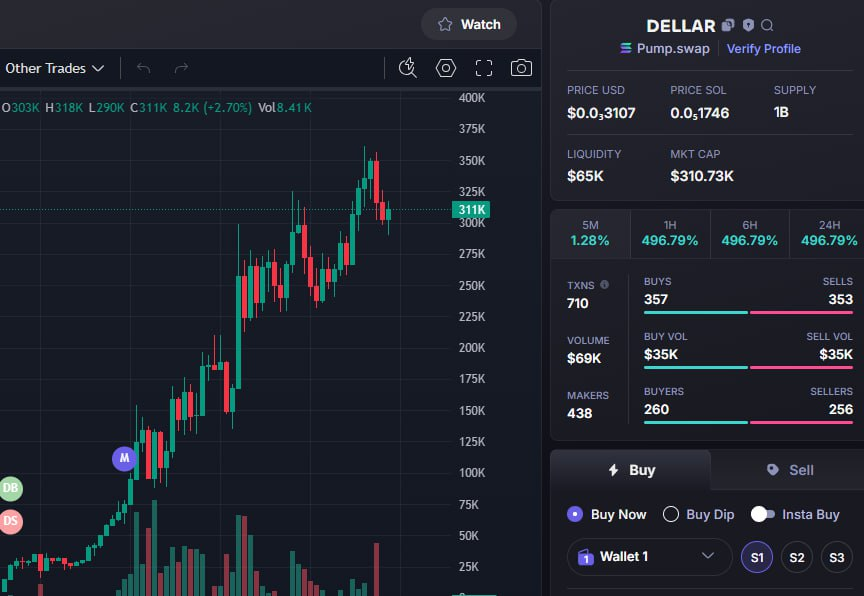864x596 pixels.
Task: Toggle fullscreen chart mode icon
Action: pos(484,68)
